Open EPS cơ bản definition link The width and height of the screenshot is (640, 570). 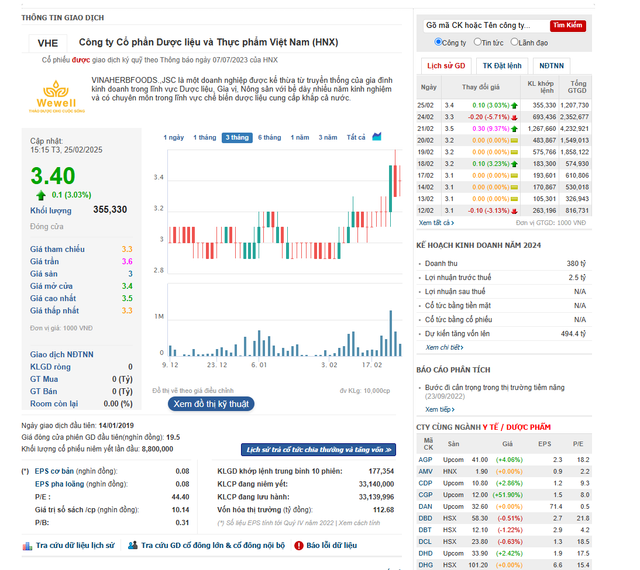(x=54, y=471)
